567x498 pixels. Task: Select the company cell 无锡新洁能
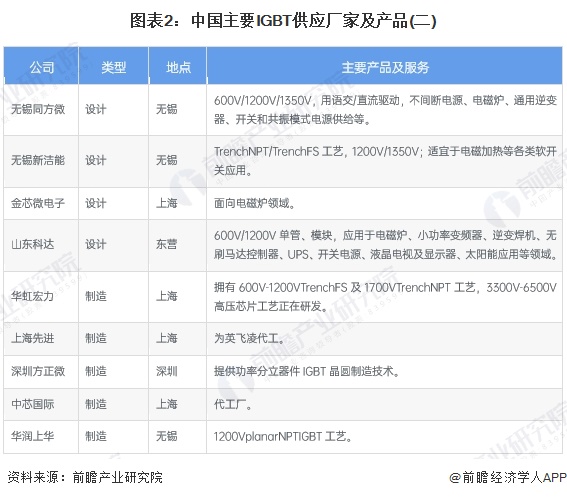pos(38,160)
